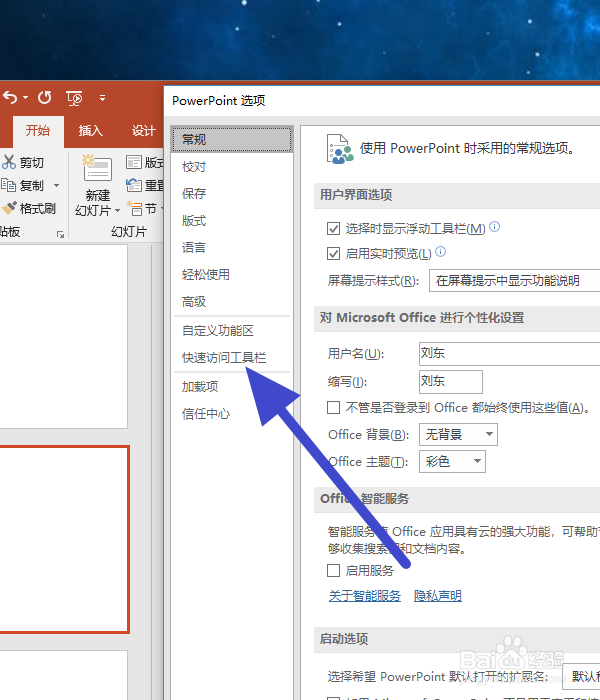Viewport: 600px width, 700px height.
Task: Click the Redo/Repeat icon
Action: tap(45, 97)
